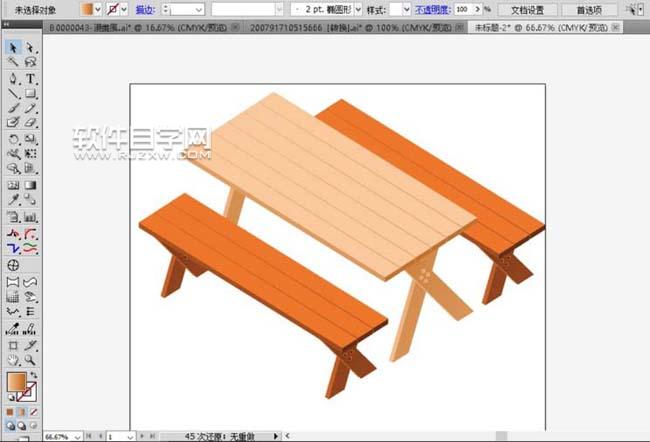650x442 pixels.
Task: Select the red curve plugin tool
Action: [x=30, y=234]
